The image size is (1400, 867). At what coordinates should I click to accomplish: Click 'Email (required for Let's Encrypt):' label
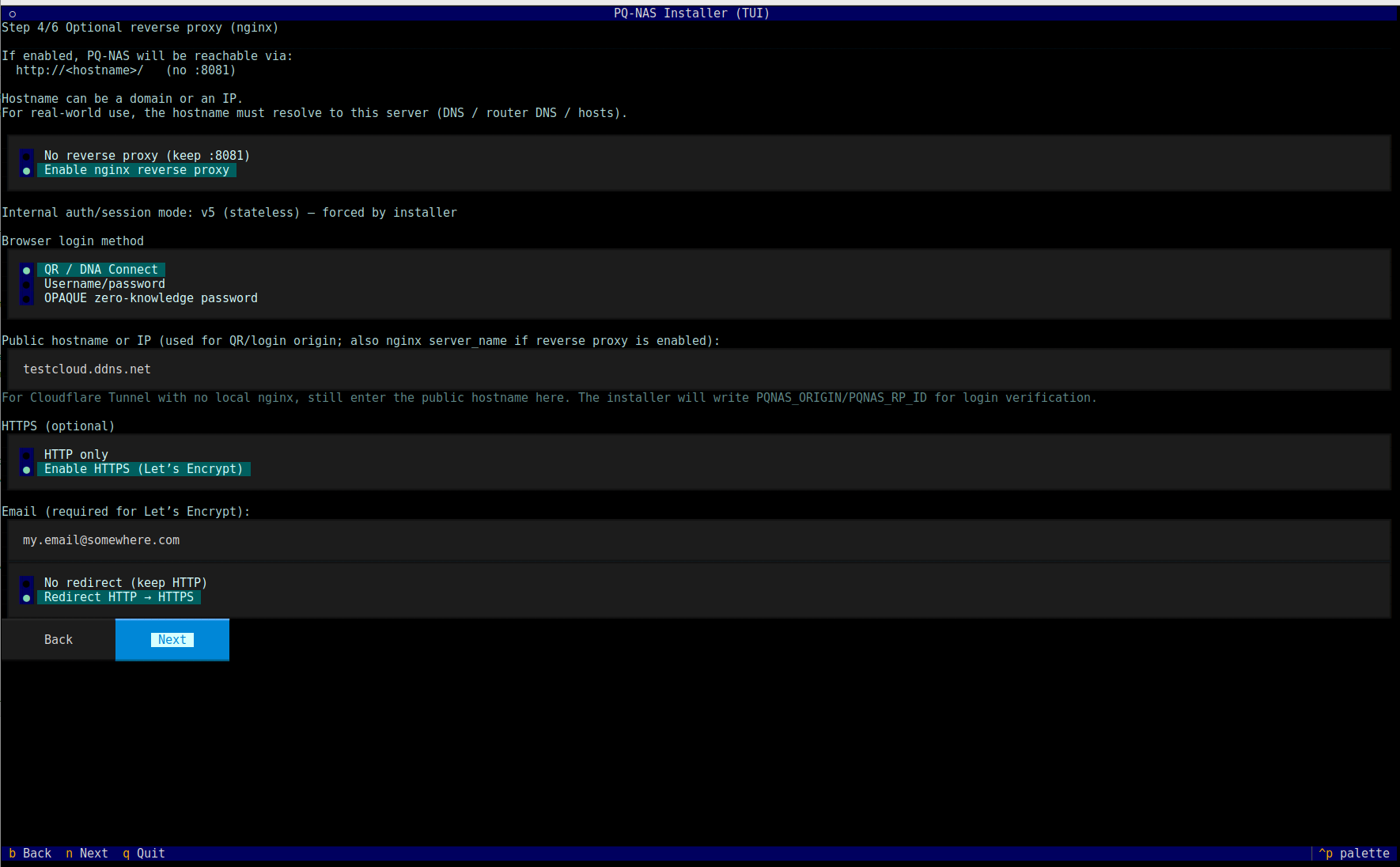pyautogui.click(x=126, y=512)
